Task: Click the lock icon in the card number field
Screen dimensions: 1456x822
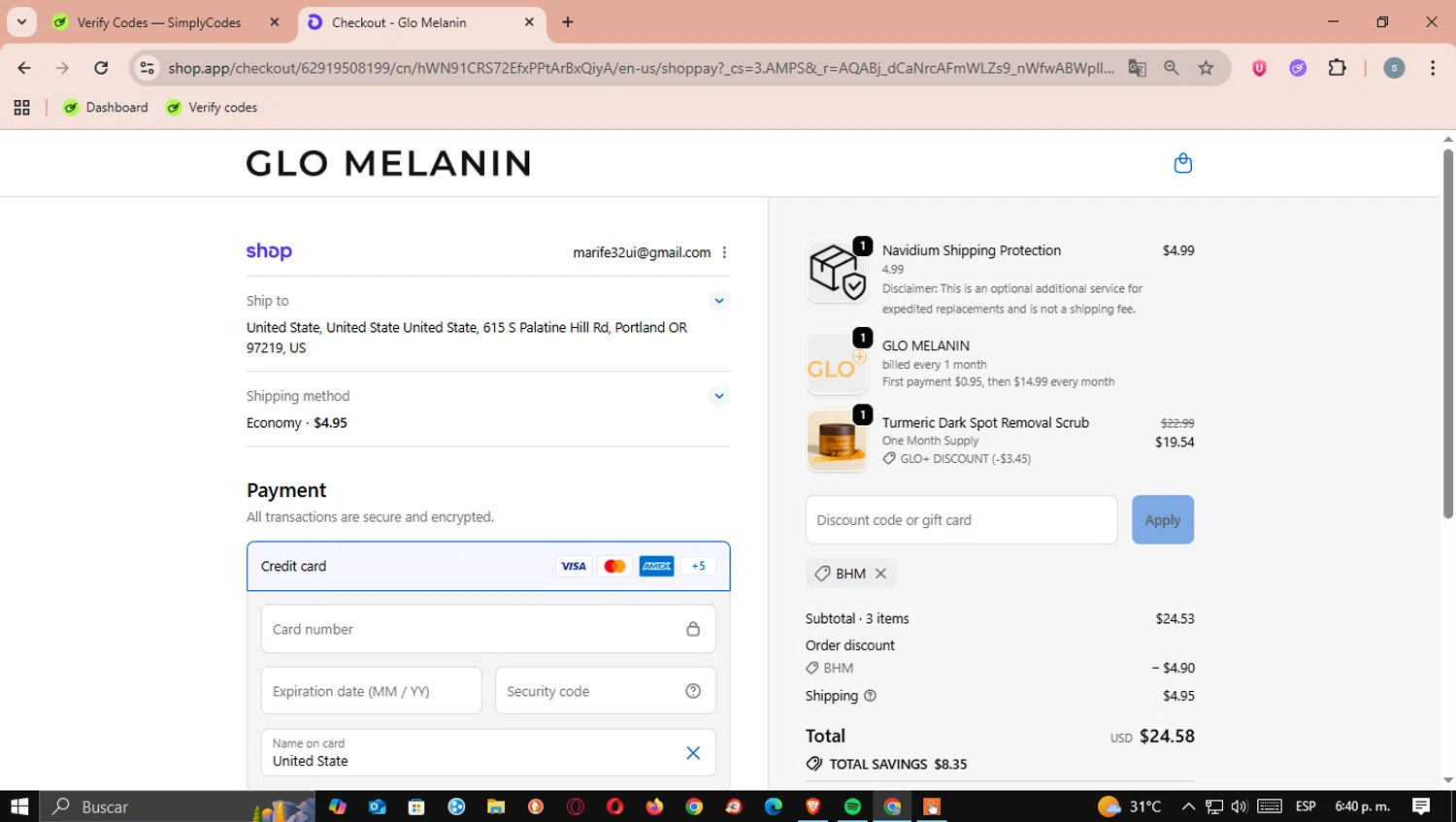Action: click(x=693, y=629)
